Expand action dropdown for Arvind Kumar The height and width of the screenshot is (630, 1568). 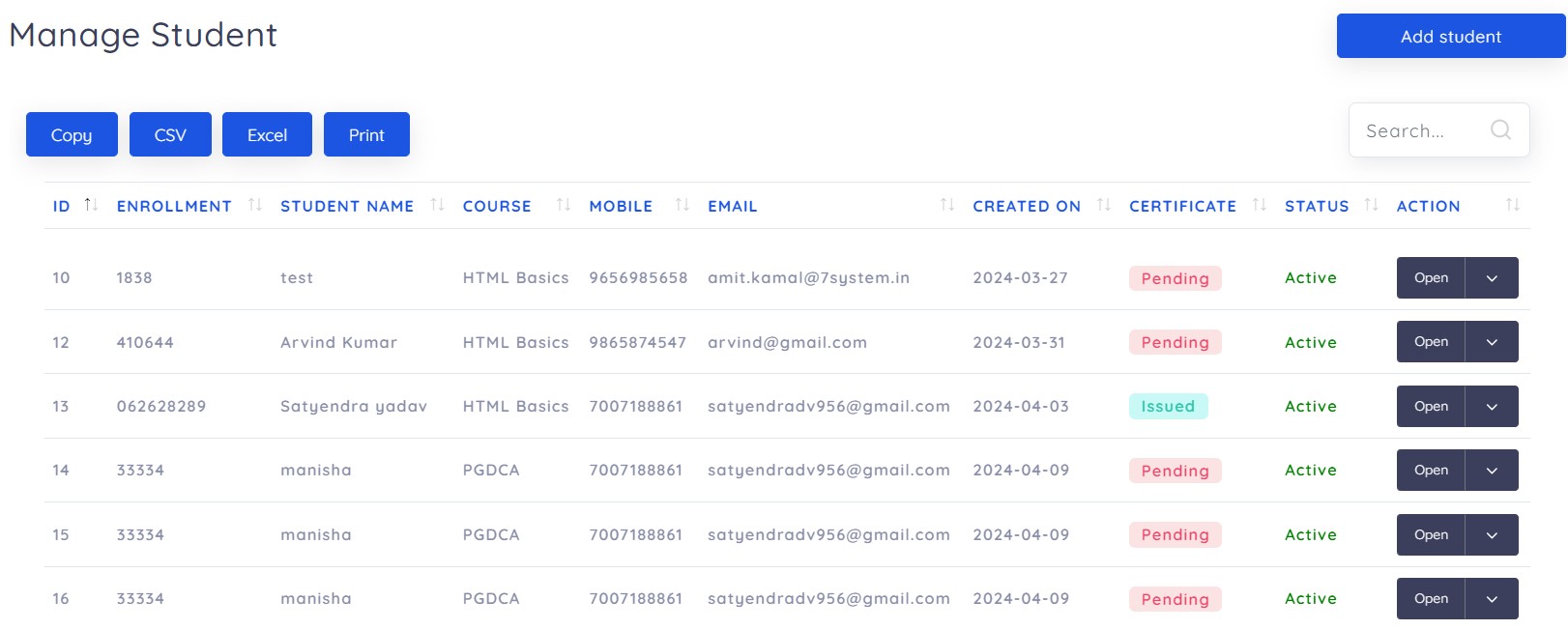coord(1492,342)
